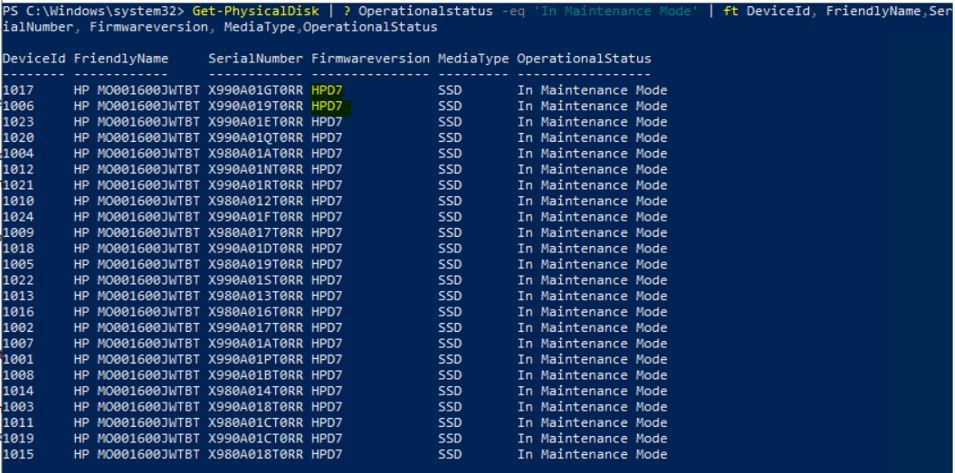This screenshot has width=955, height=473.
Task: Select the DeviceId column header
Action: point(34,58)
